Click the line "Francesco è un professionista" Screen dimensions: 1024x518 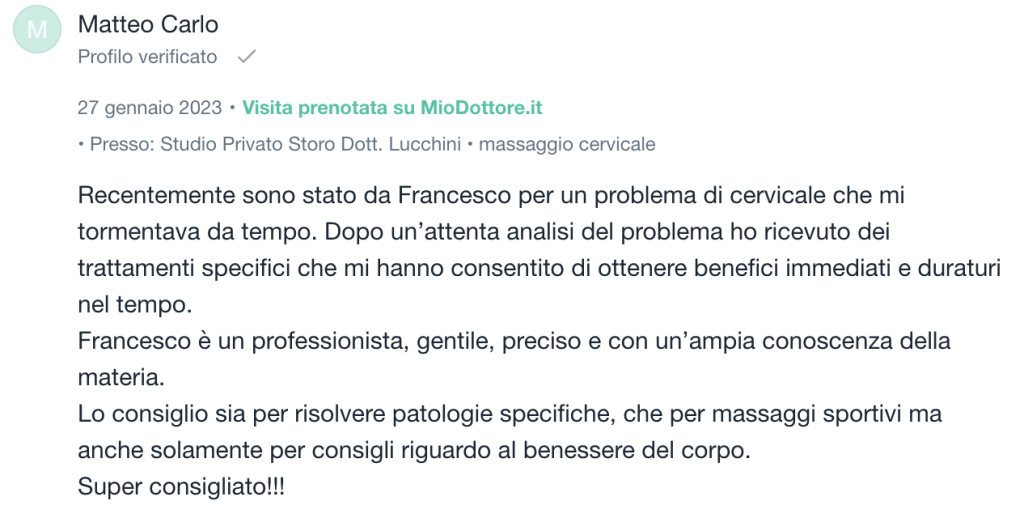pos(513,341)
